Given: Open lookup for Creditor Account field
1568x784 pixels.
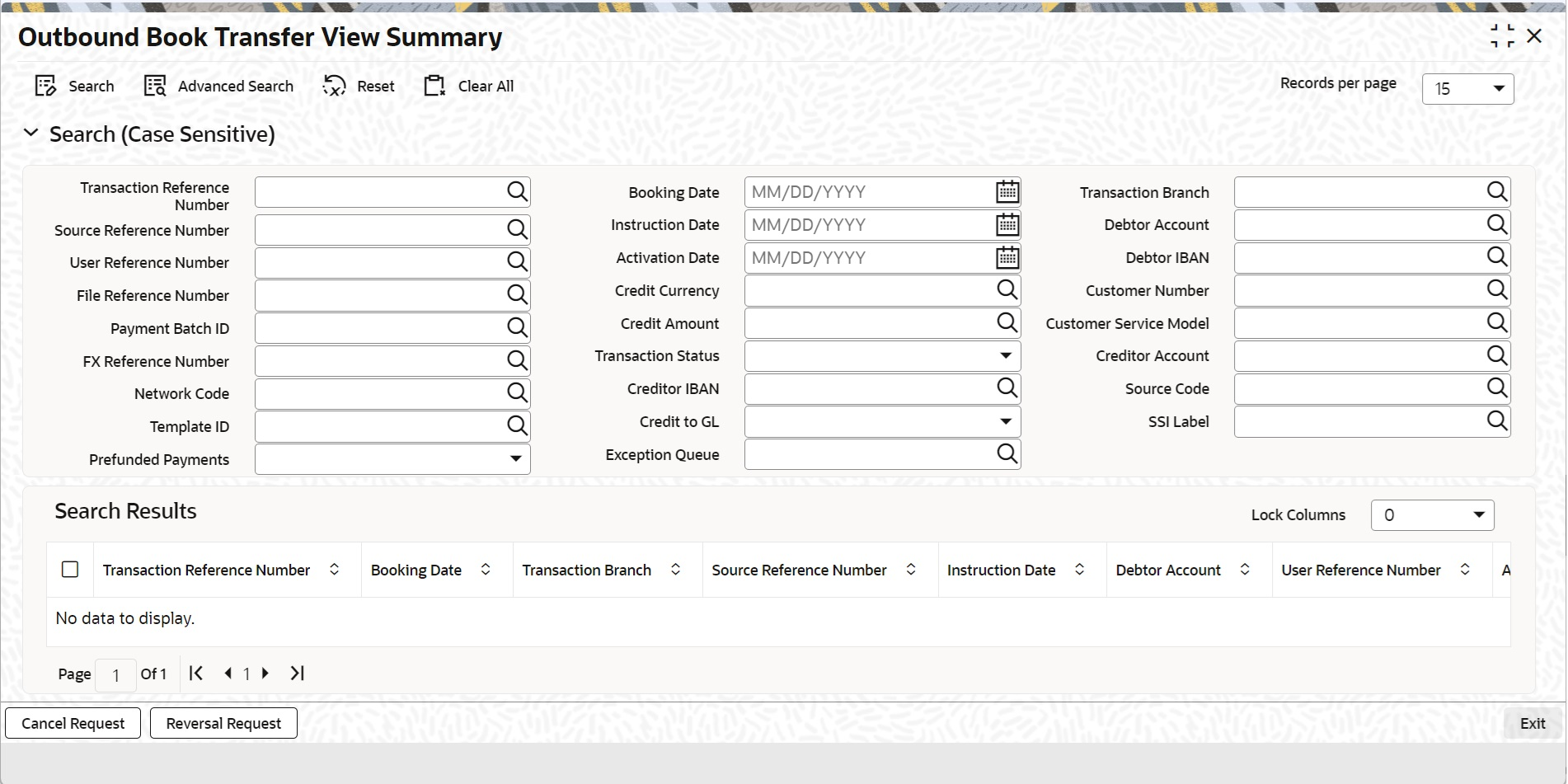Looking at the screenshot, I should 1497,355.
